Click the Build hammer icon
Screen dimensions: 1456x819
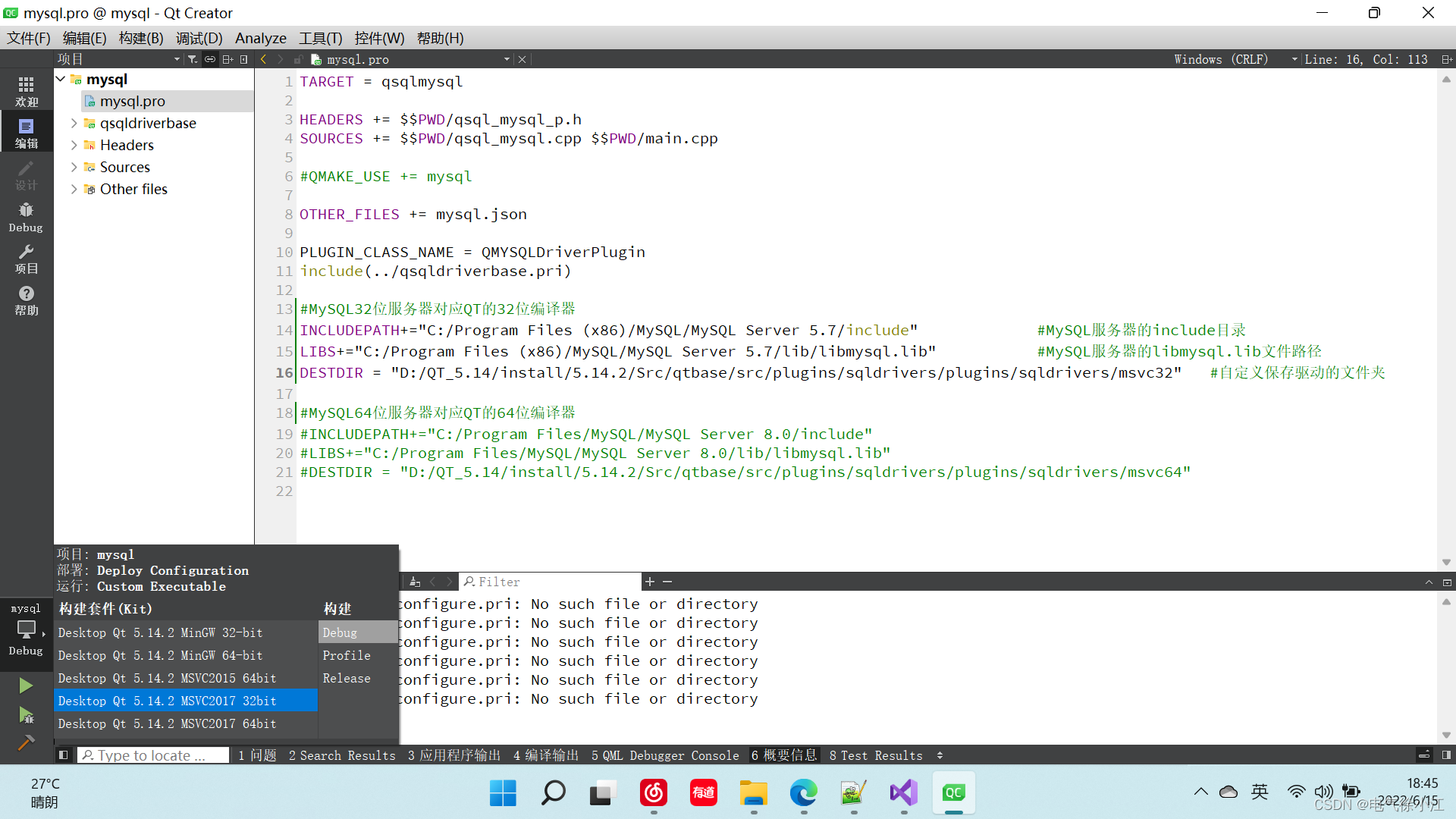tap(26, 742)
